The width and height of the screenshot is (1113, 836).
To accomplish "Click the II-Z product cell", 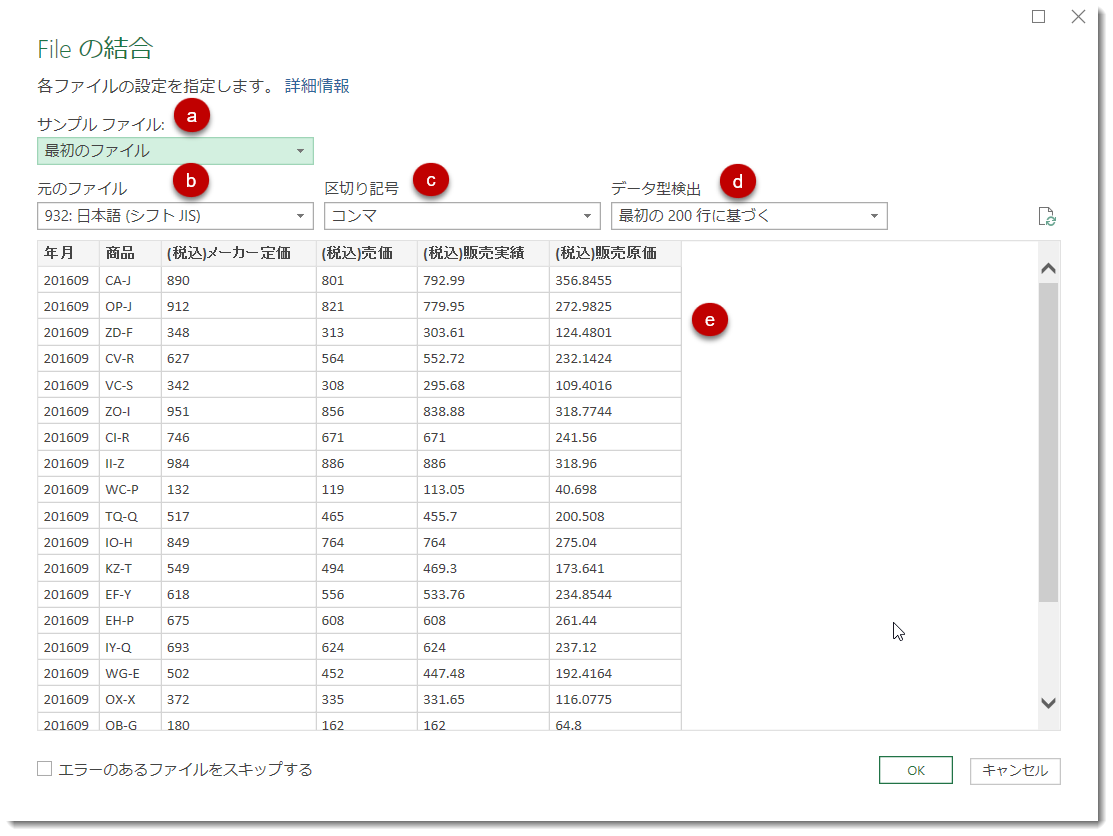I will click(130, 463).
